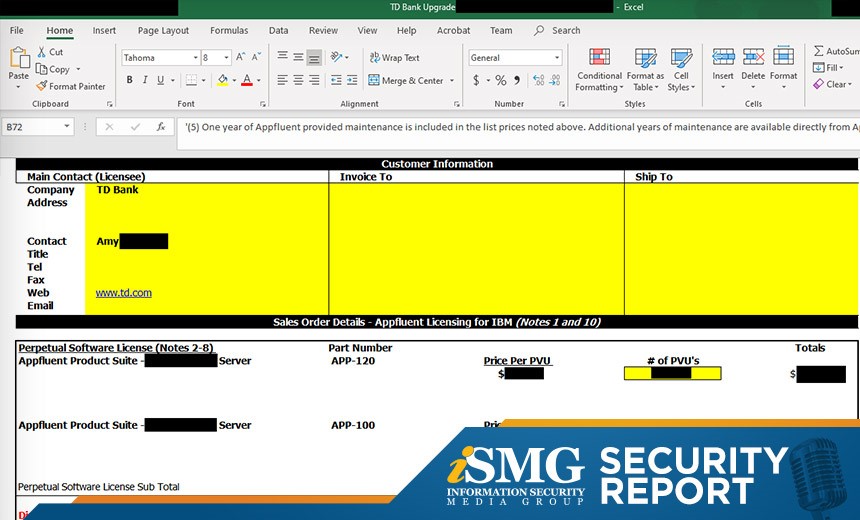Click the Increase Indent icon

coord(352,80)
